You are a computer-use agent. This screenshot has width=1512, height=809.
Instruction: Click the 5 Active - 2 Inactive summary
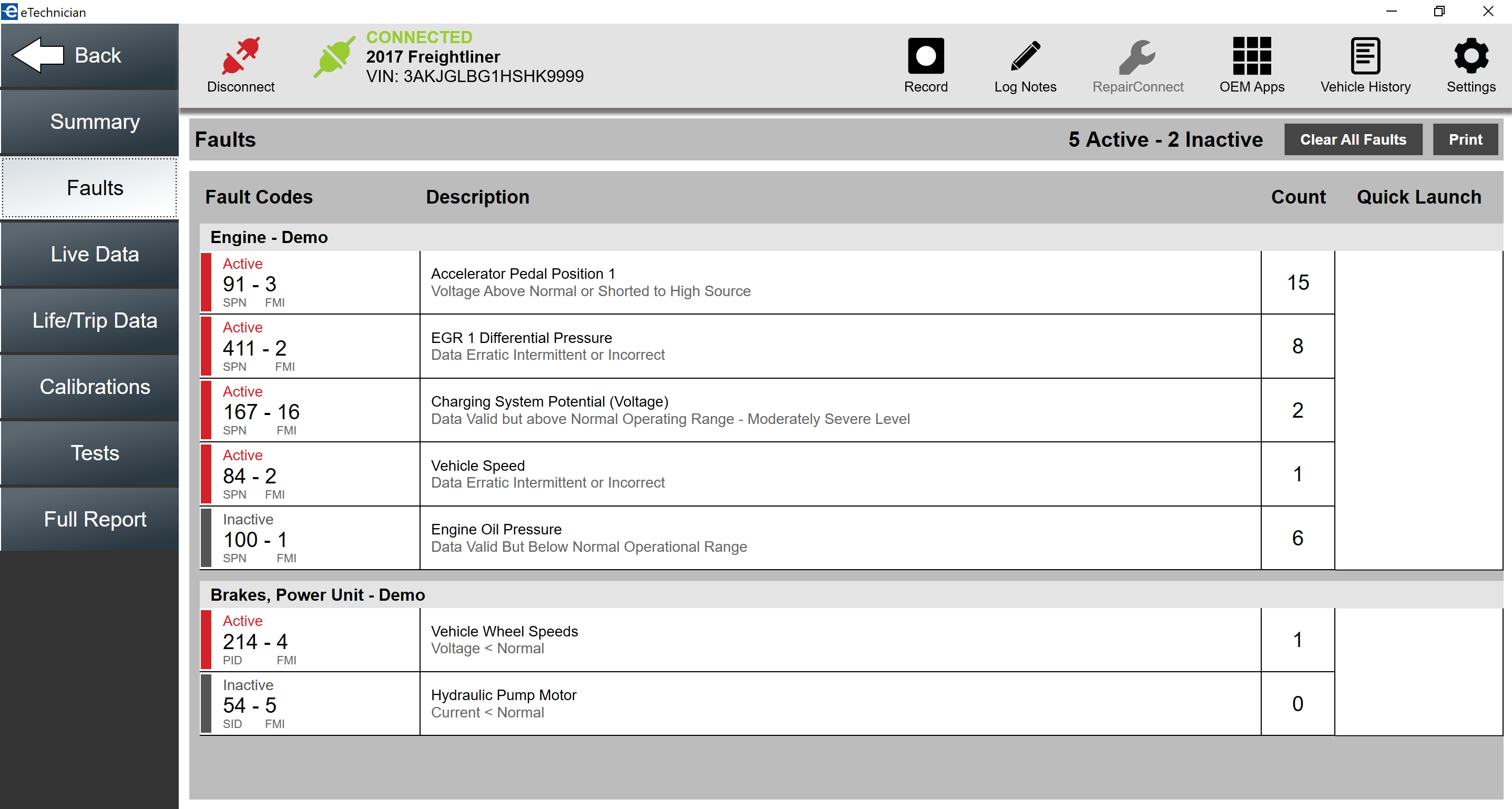click(x=1165, y=140)
